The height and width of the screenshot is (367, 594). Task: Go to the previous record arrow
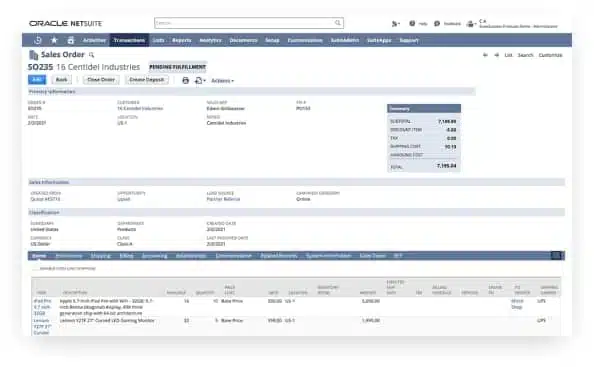(485, 55)
